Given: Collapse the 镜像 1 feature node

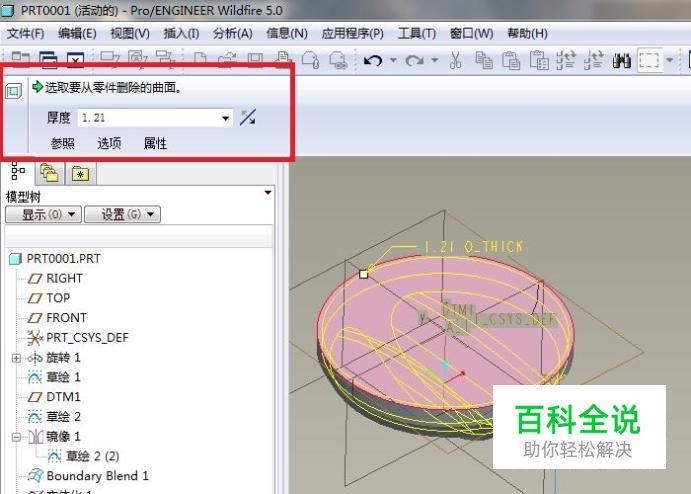Looking at the screenshot, I should [x=16, y=437].
